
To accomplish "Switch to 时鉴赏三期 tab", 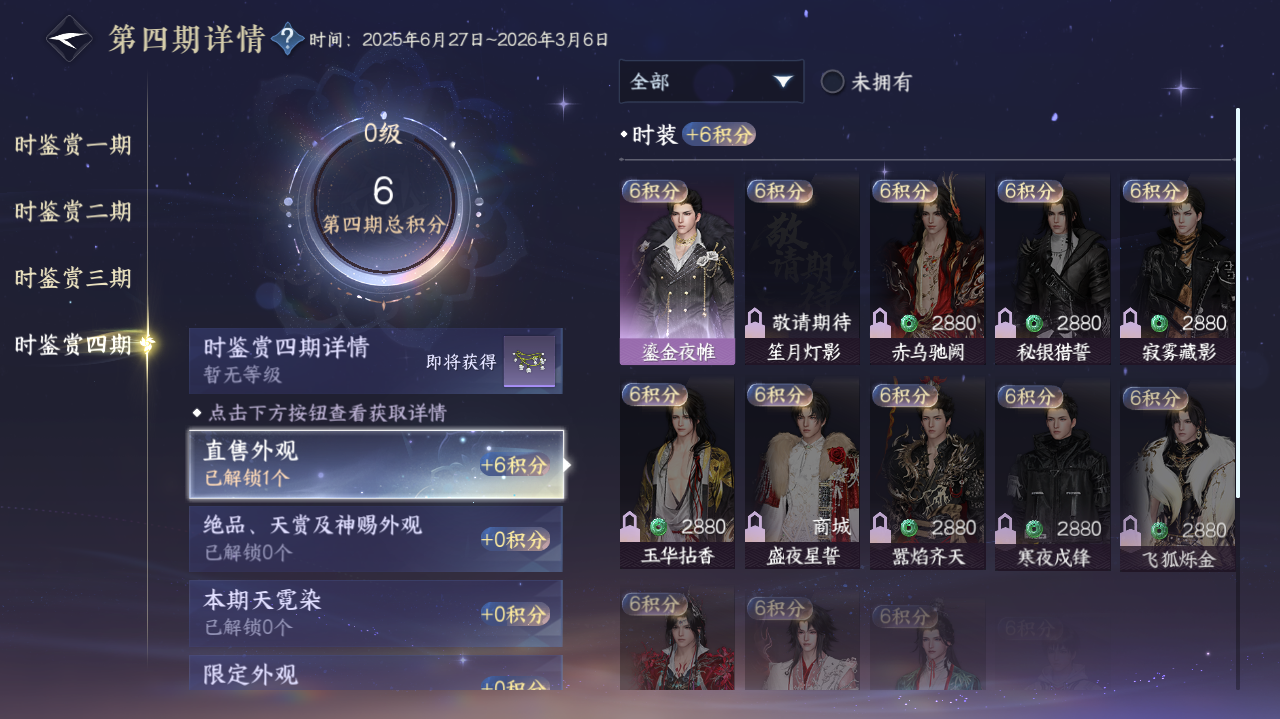I will 73,278.
